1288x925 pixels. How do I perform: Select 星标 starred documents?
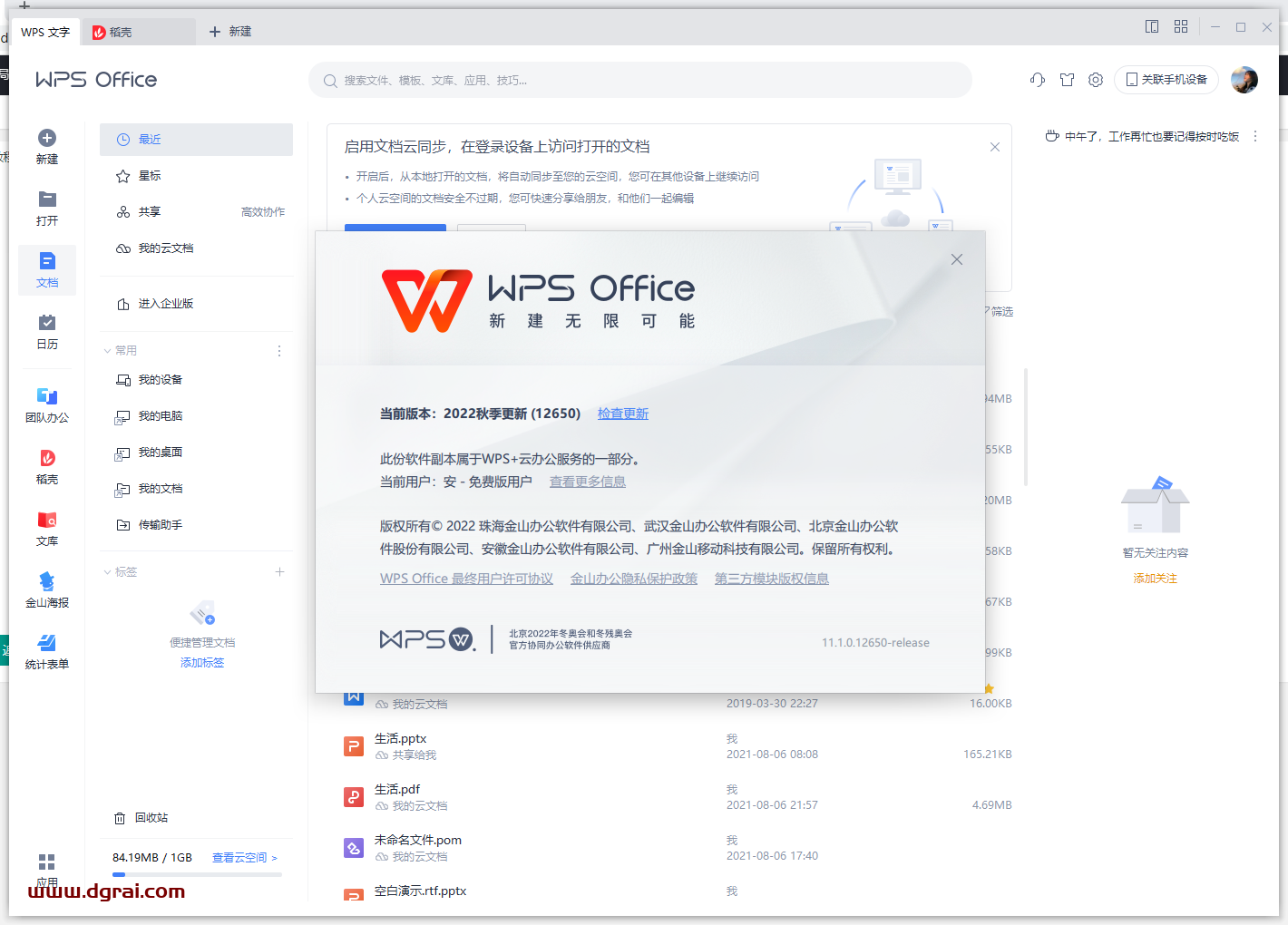[196, 176]
